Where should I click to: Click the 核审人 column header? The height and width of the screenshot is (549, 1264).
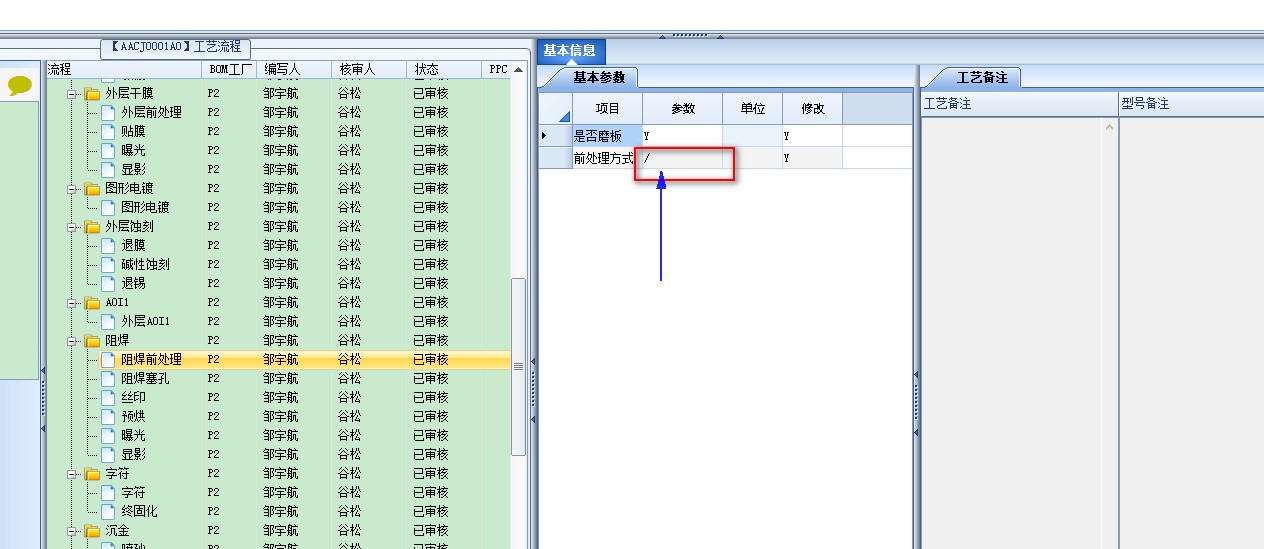(x=369, y=69)
